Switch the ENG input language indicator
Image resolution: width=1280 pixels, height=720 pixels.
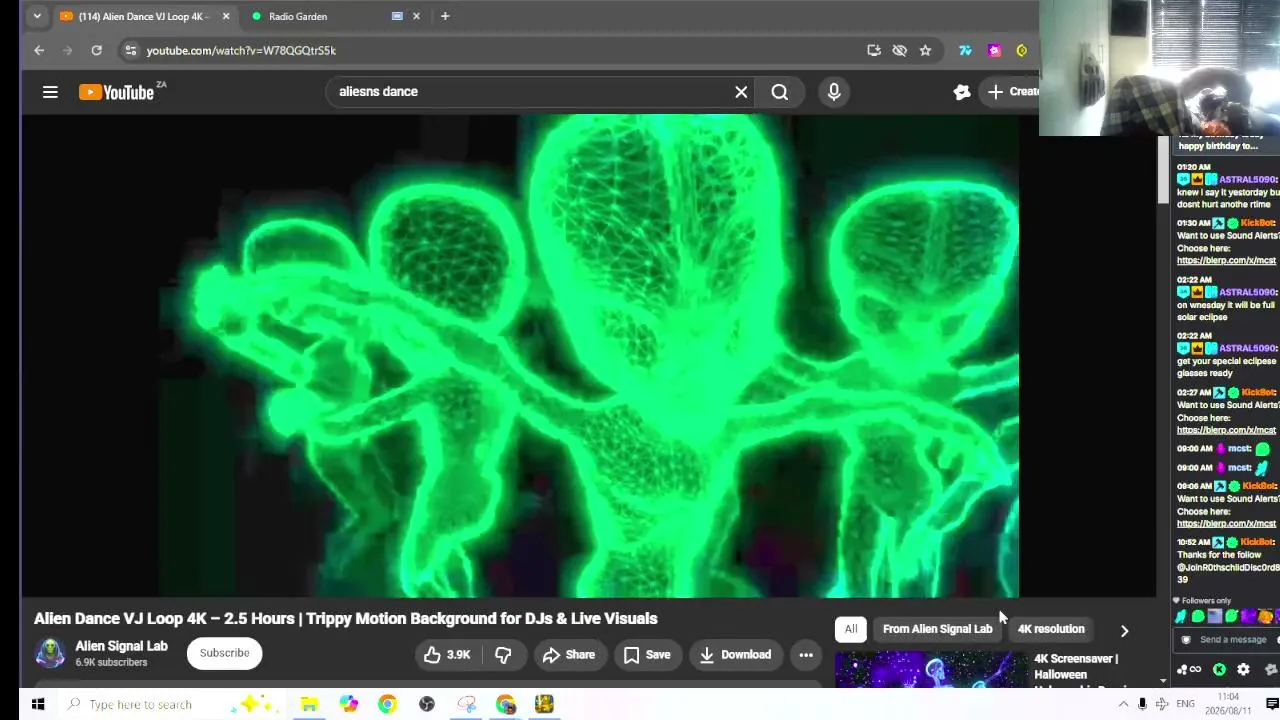point(1185,704)
